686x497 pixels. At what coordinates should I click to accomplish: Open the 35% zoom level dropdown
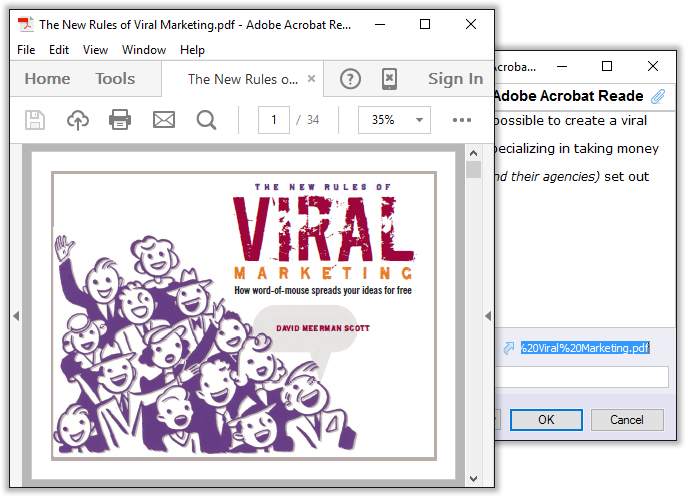419,120
